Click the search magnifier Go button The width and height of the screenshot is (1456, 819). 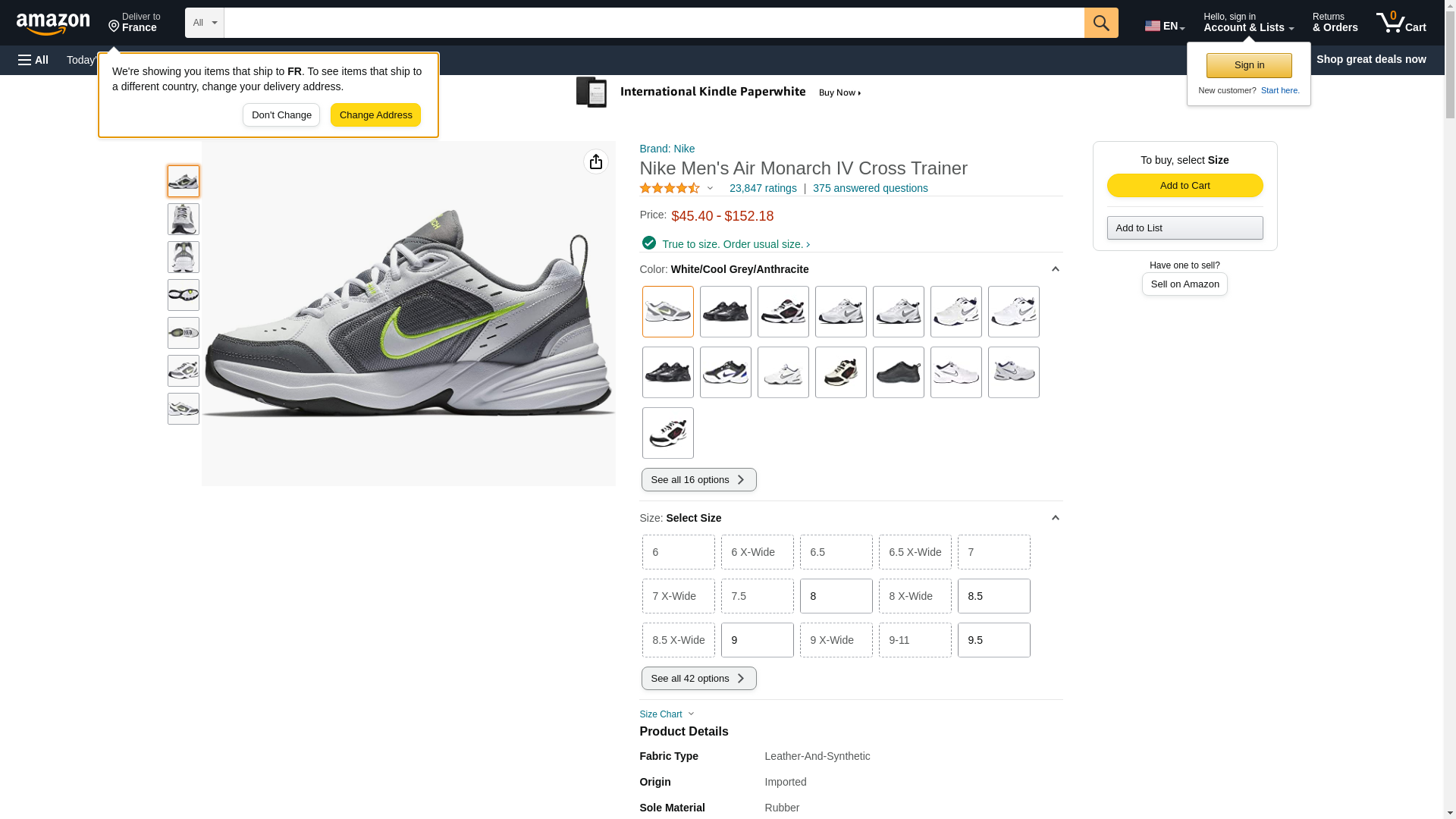[1100, 23]
